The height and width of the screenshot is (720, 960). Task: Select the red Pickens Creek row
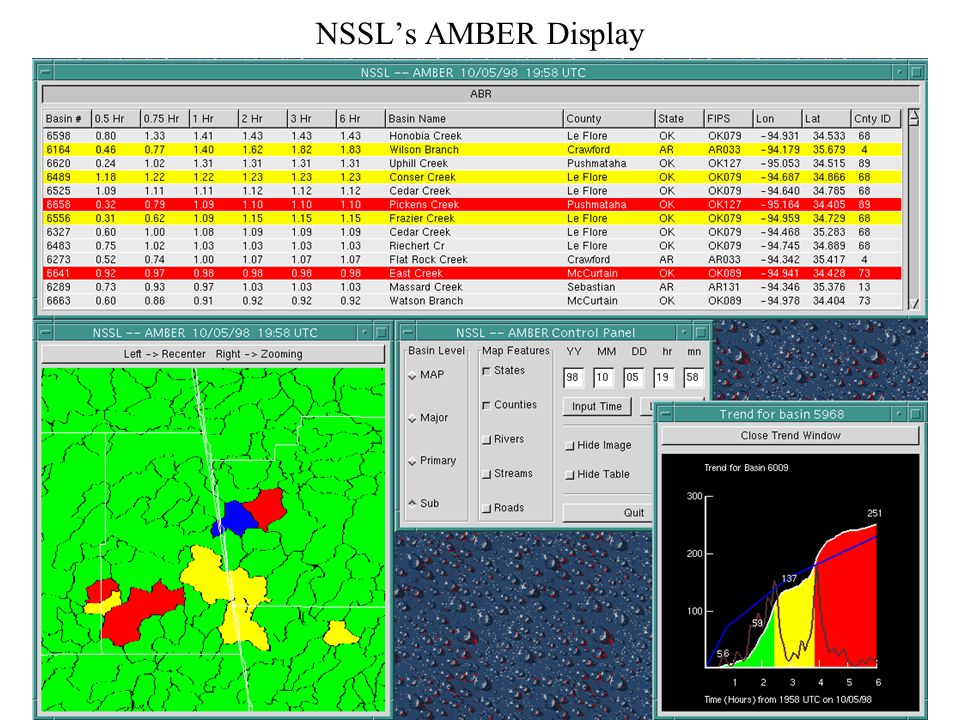[472, 204]
